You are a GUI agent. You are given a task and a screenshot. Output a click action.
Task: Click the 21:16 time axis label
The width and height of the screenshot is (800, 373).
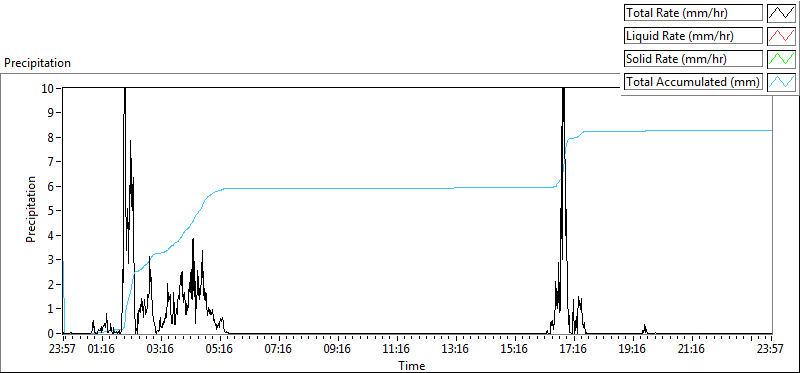pos(692,350)
